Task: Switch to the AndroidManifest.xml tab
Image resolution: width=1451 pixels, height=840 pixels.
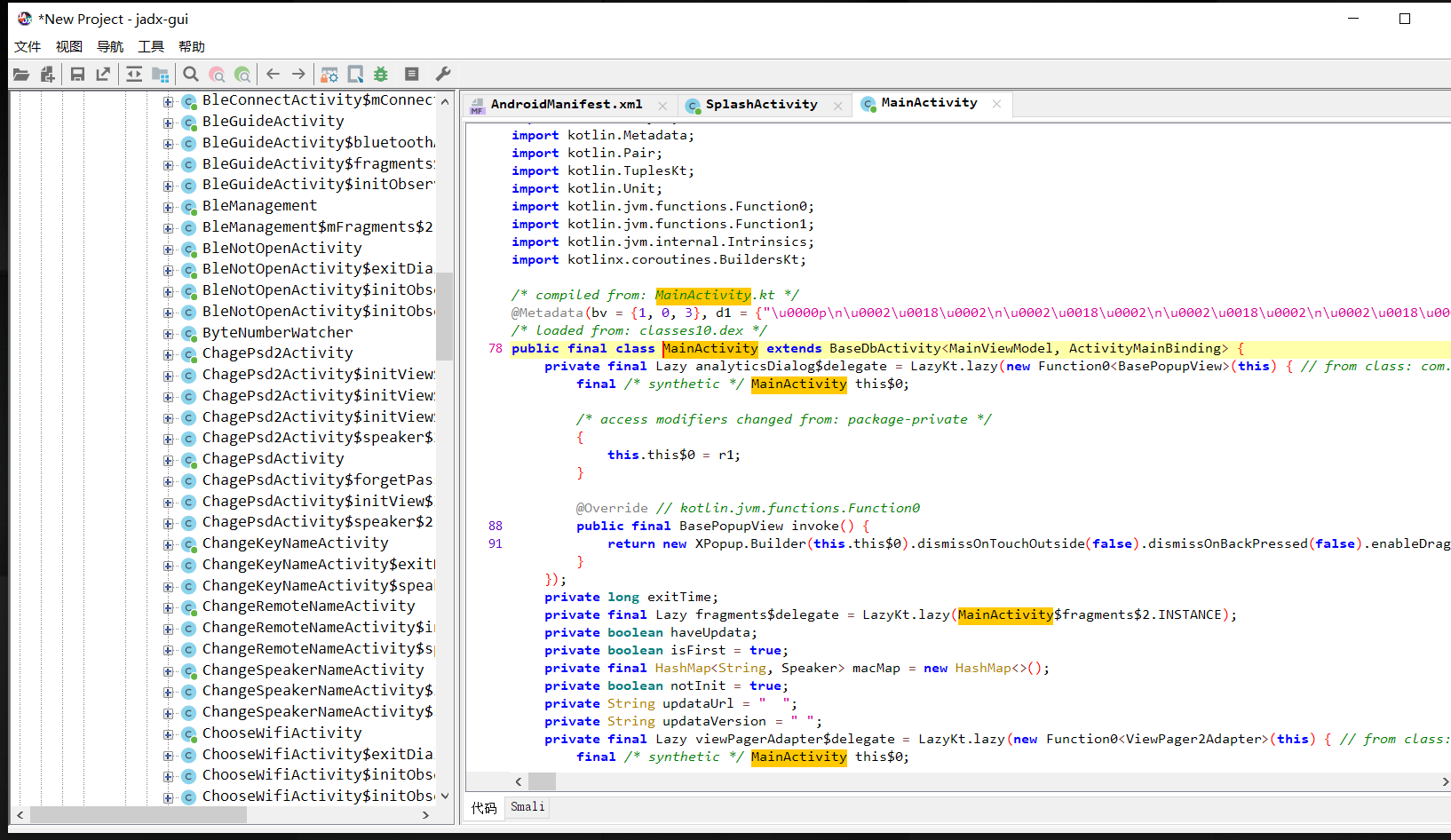Action: [567, 104]
